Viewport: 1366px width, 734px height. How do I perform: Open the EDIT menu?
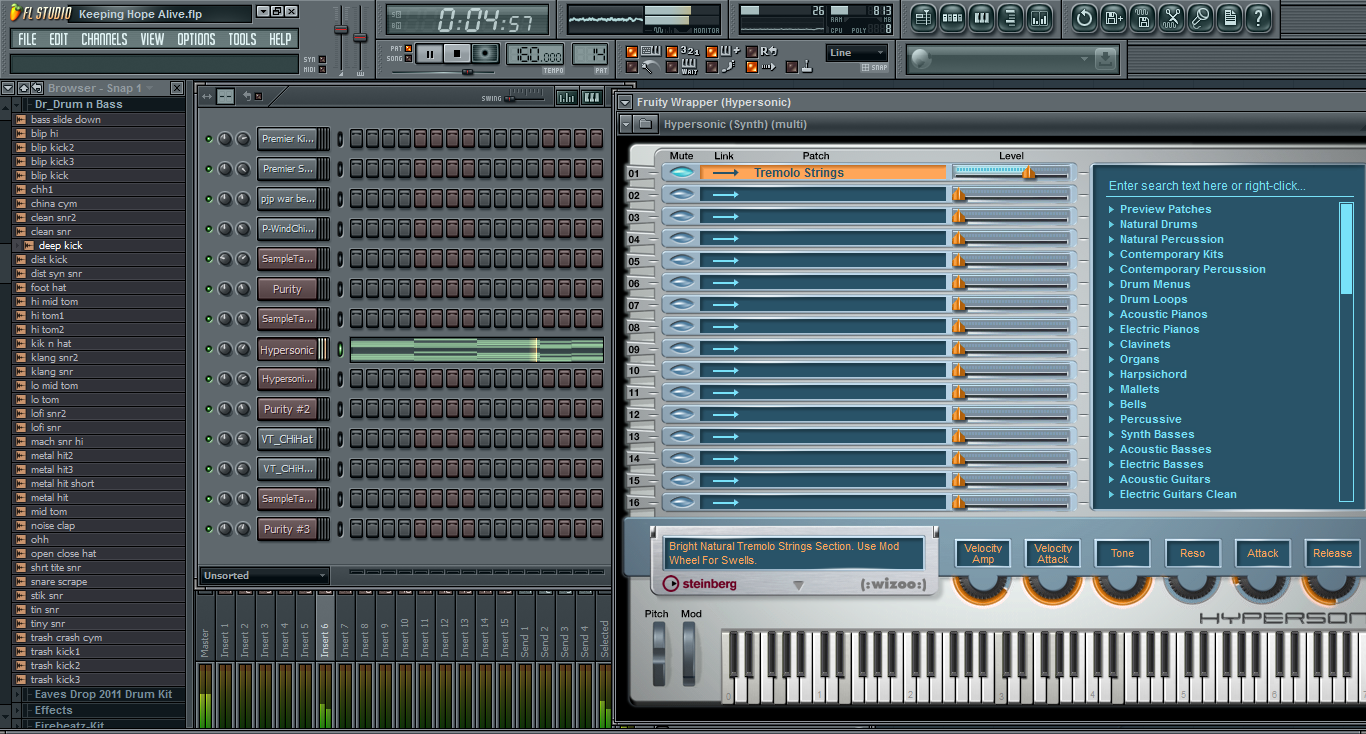(x=59, y=39)
